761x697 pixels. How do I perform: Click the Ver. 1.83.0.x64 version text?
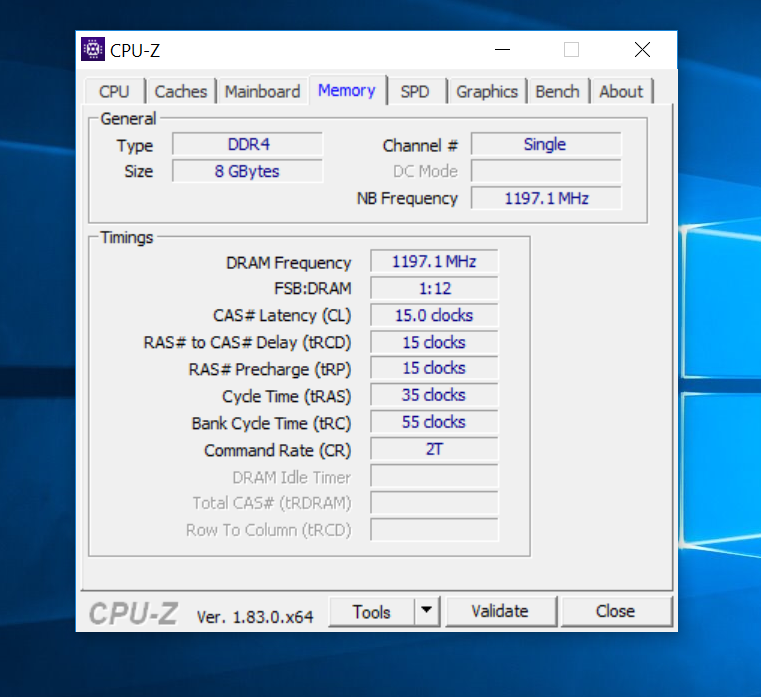point(255,617)
